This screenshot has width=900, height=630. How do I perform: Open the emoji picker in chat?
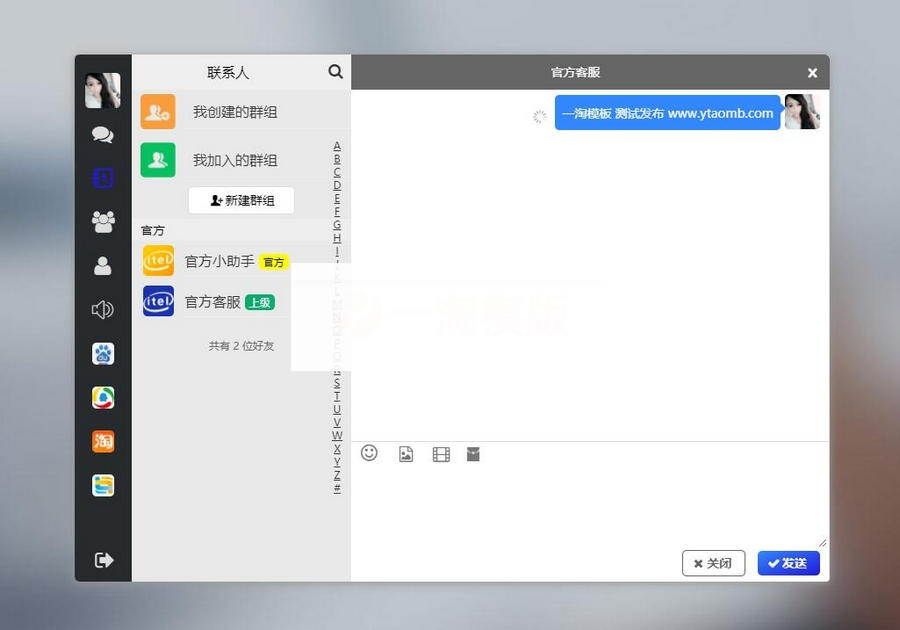tap(369, 454)
